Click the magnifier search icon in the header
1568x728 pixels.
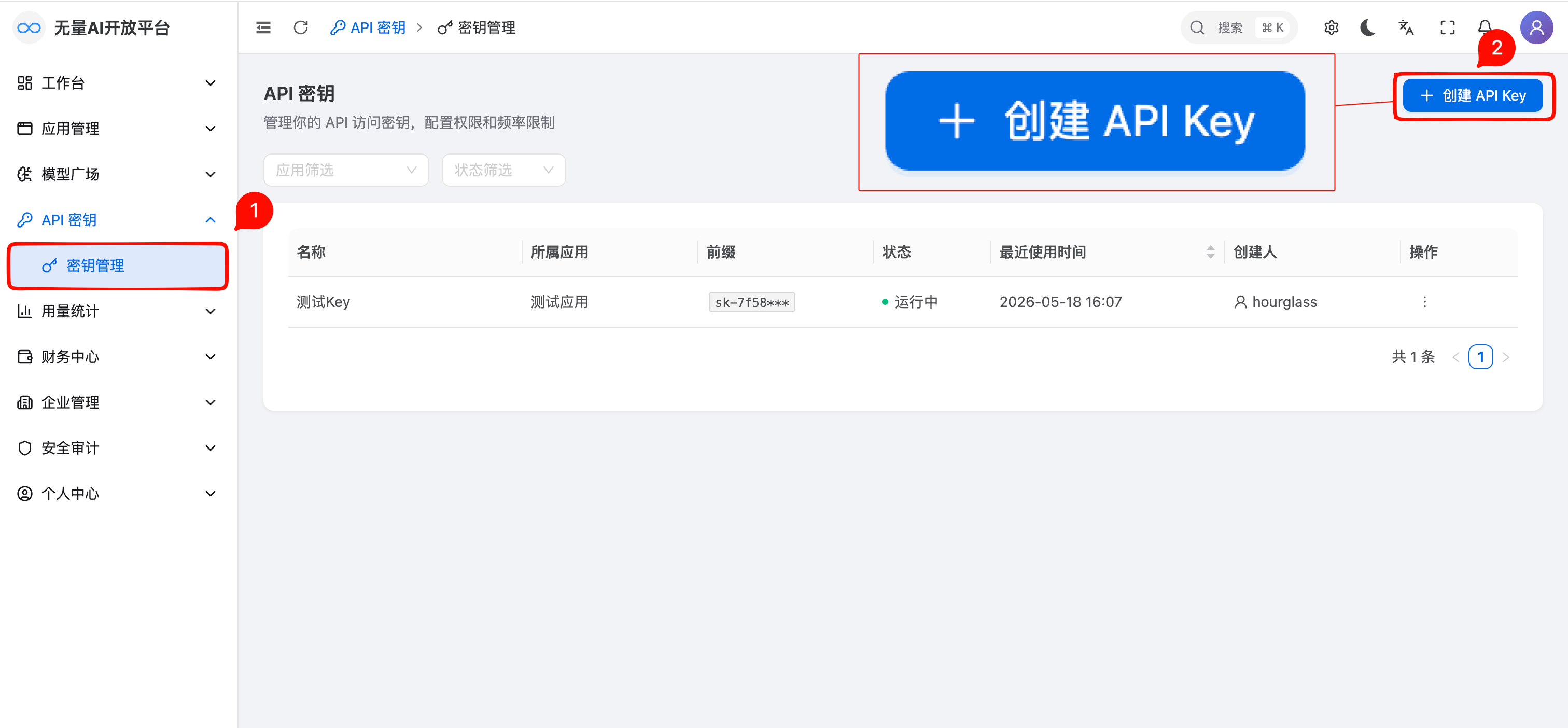1197,27
